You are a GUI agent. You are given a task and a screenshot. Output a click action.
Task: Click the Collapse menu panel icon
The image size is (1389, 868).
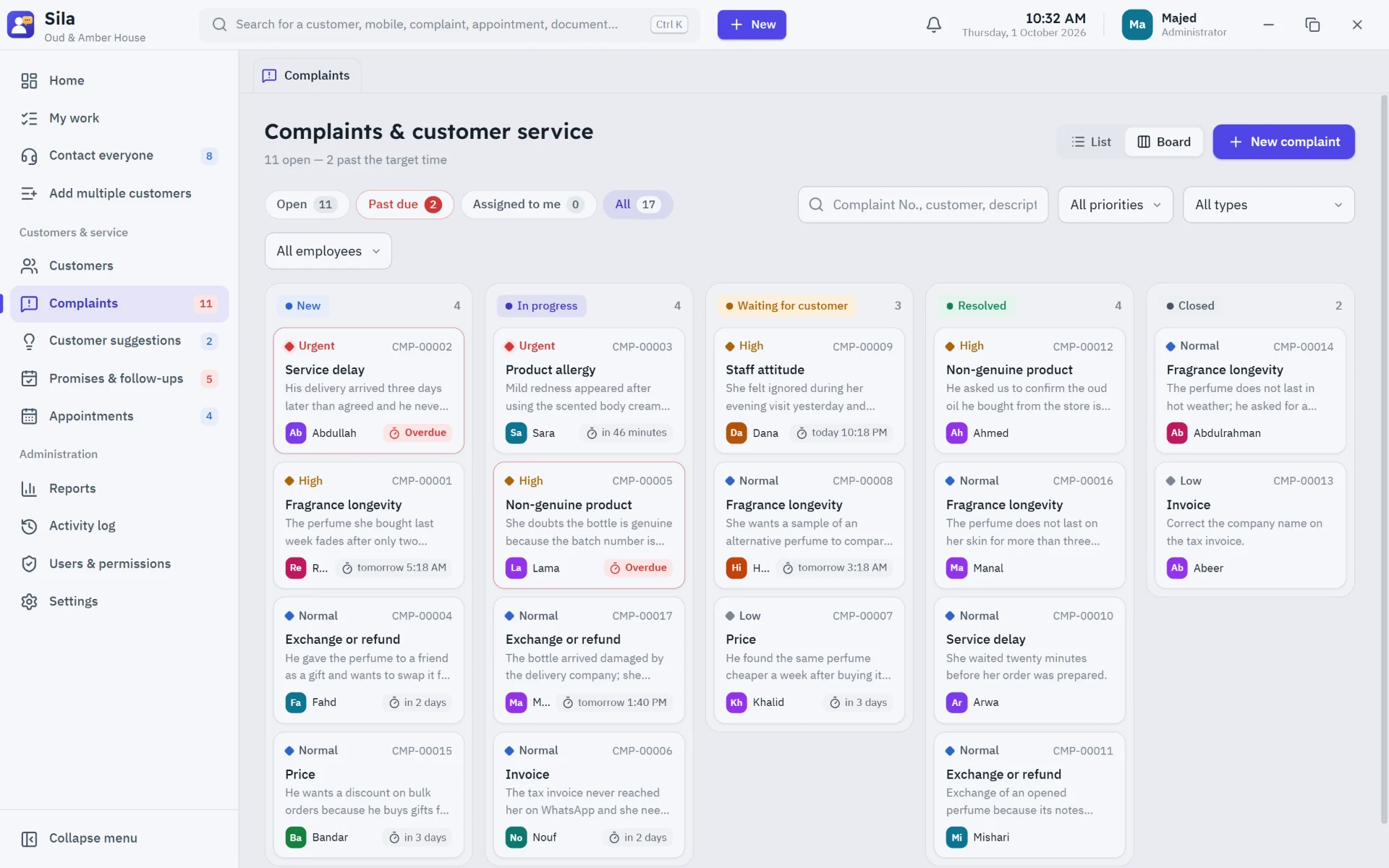(29, 838)
